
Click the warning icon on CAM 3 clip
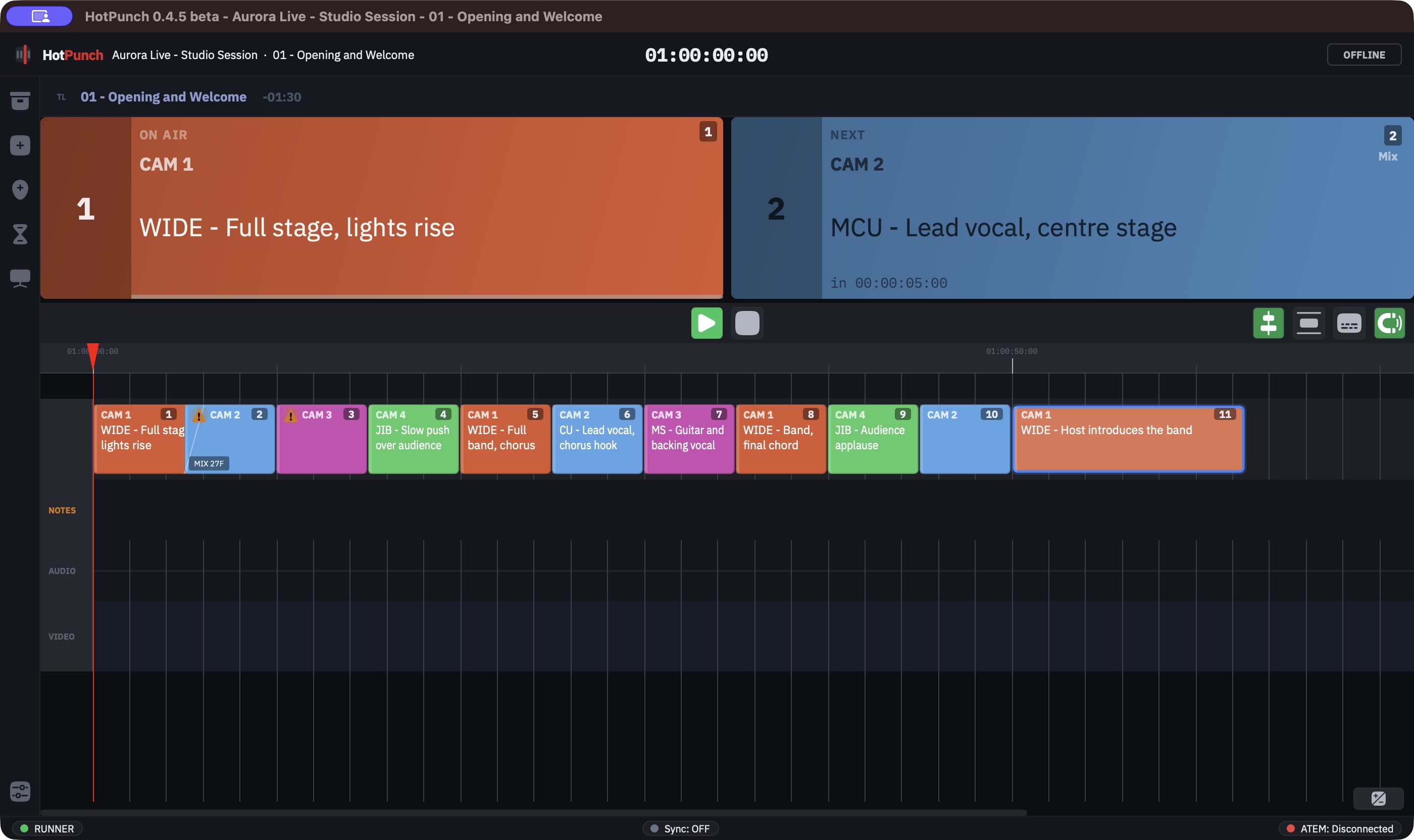pos(290,416)
